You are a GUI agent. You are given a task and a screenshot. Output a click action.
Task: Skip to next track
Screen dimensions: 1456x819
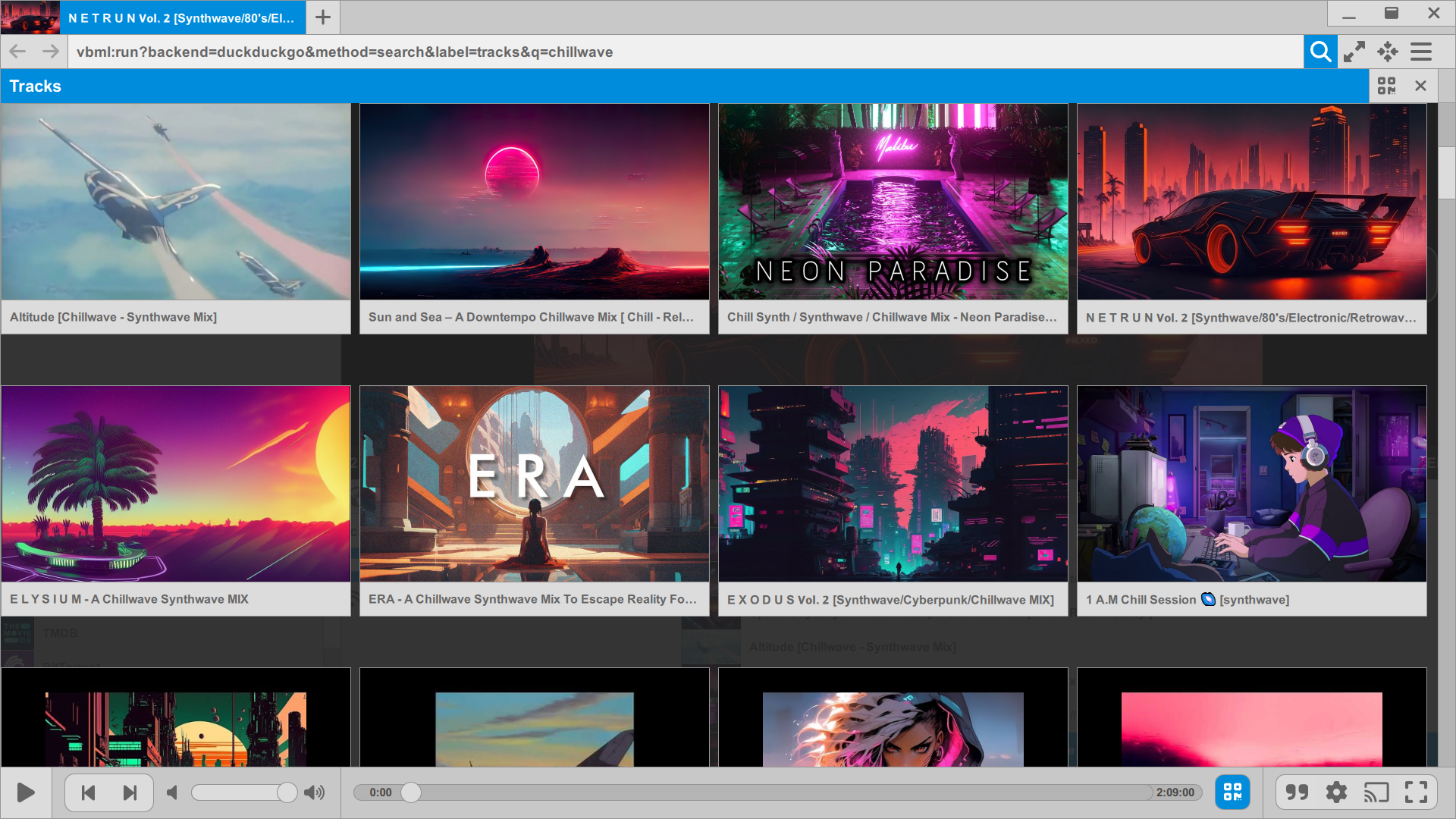pos(130,792)
